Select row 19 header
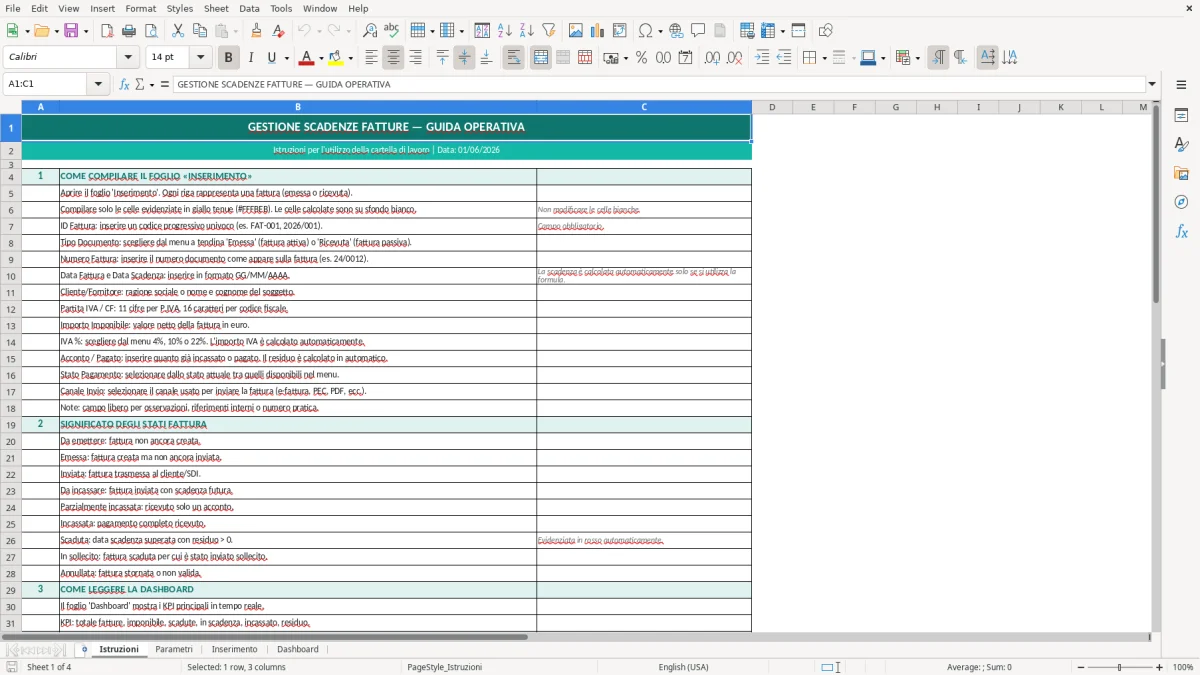 tap(11, 424)
